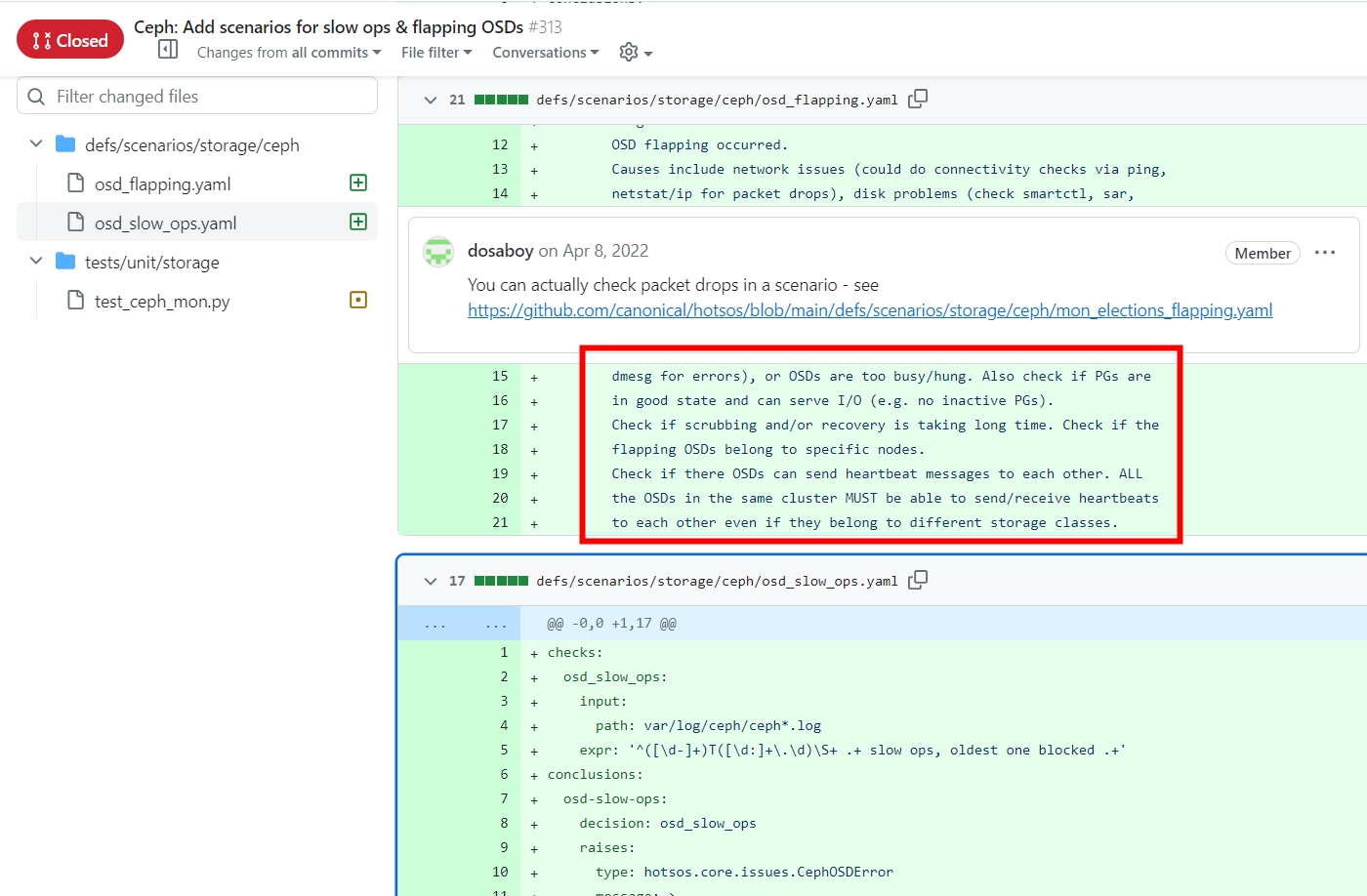The width and height of the screenshot is (1367, 896).
Task: Click the pull request number #313
Action: point(545,27)
